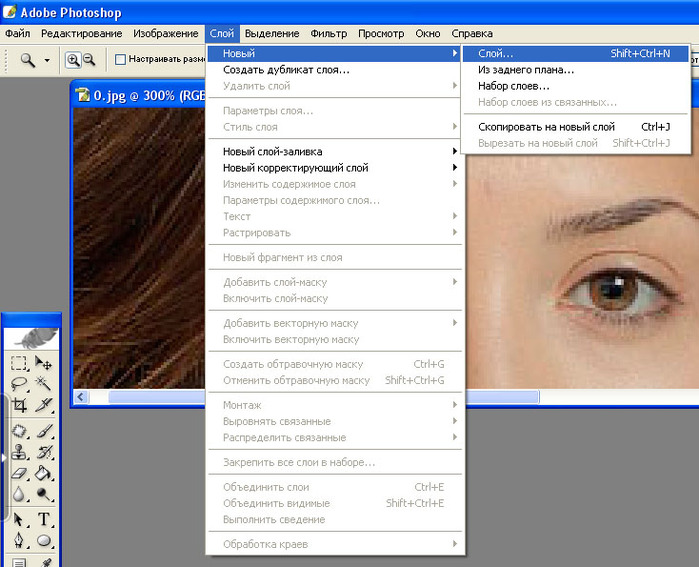Click the 0.jpg document window icon
This screenshot has width=699, height=567.
tap(82, 95)
